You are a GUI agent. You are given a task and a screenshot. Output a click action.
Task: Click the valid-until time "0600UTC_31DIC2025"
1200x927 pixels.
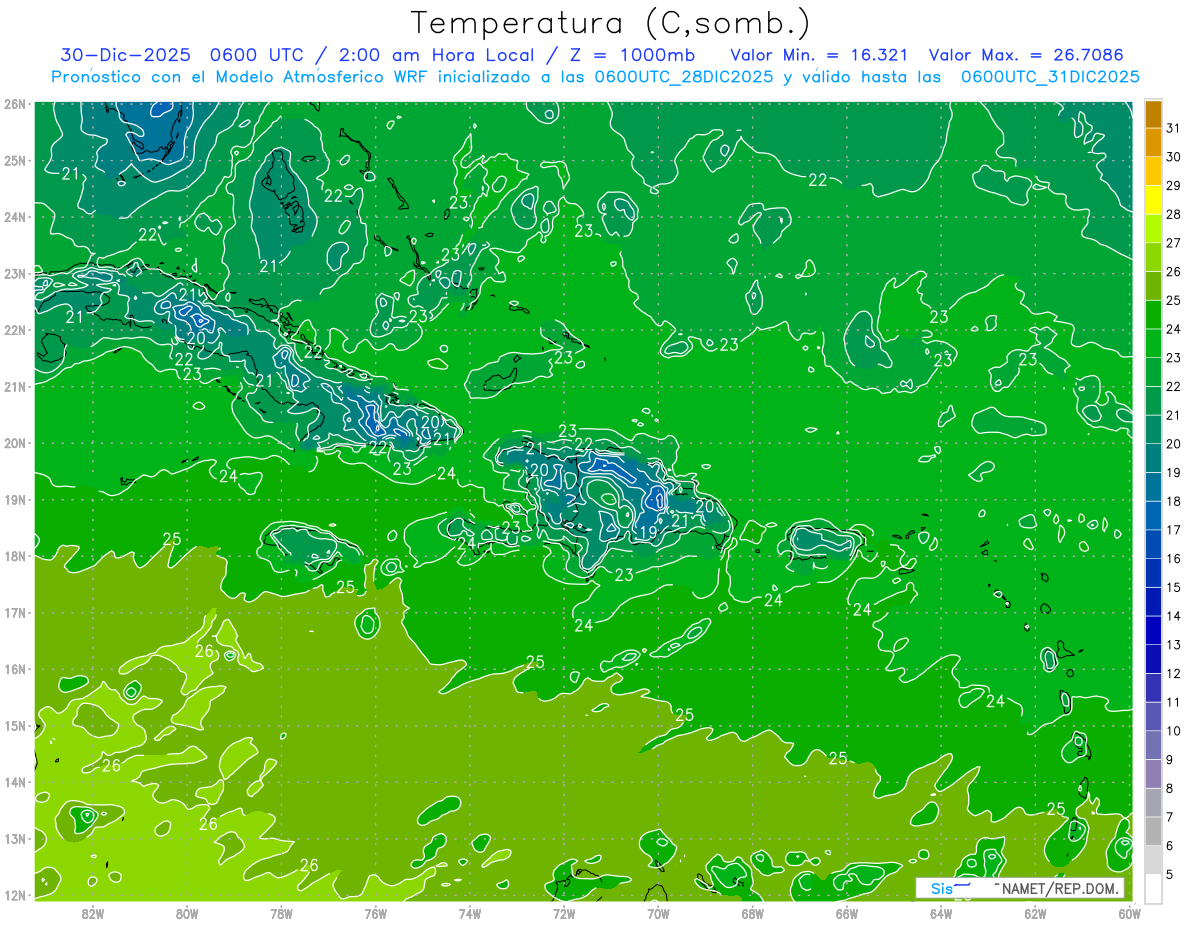click(x=1050, y=76)
